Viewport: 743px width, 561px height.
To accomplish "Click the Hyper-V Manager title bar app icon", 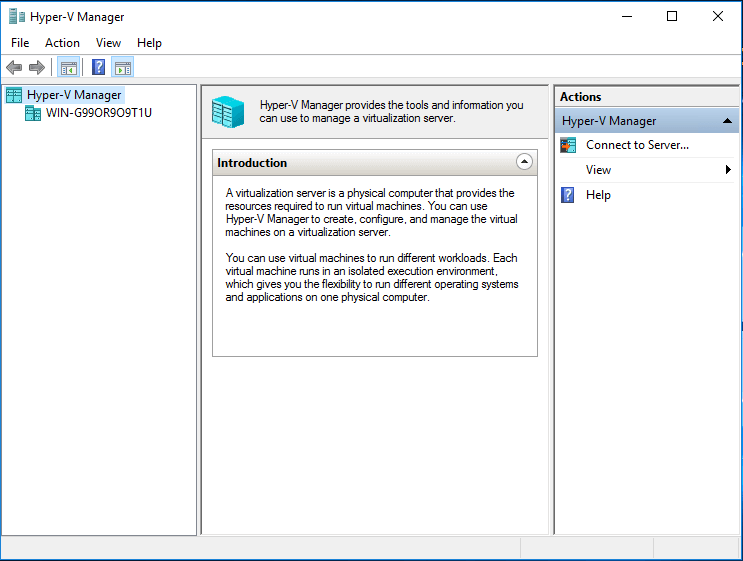I will (x=17, y=17).
